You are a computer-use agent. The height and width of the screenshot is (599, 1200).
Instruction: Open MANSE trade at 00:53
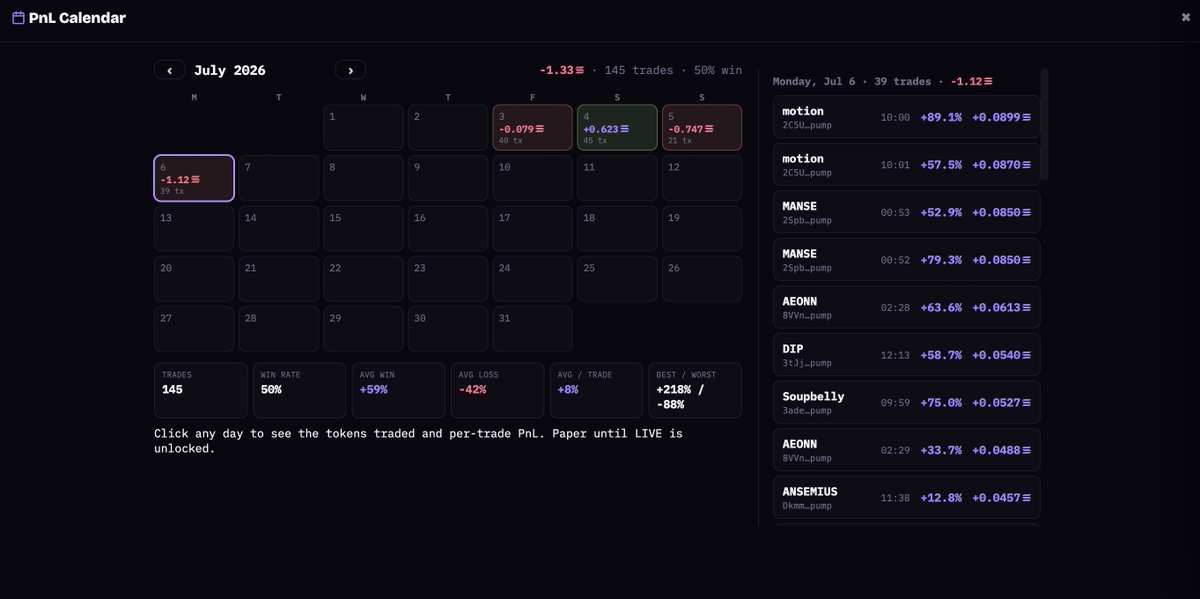click(906, 212)
